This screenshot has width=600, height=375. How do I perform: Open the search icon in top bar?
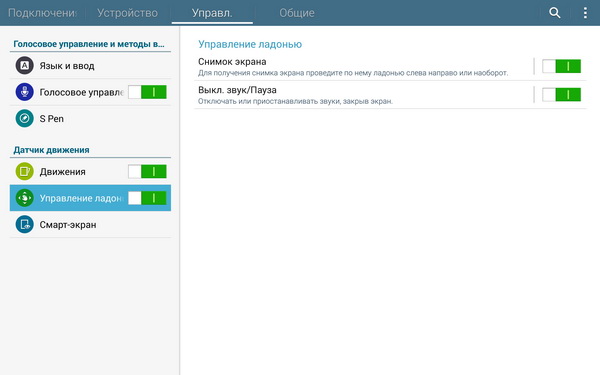[554, 13]
